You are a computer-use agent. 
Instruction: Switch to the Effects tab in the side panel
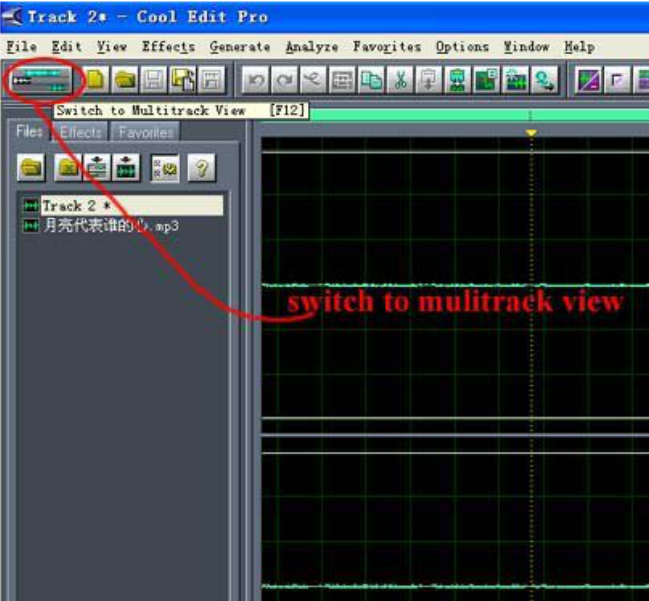click(81, 132)
